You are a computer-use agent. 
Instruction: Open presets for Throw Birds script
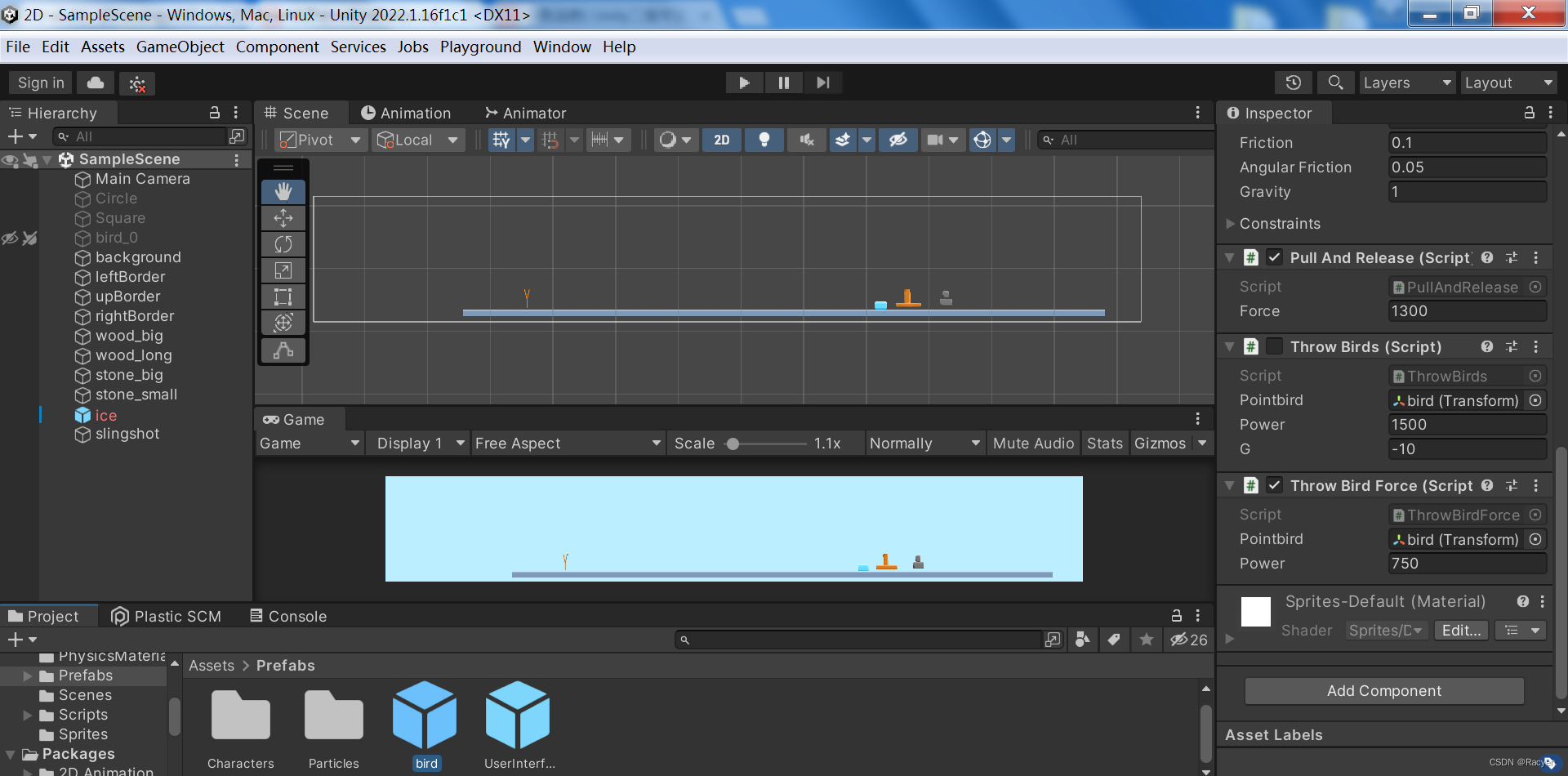point(1512,346)
